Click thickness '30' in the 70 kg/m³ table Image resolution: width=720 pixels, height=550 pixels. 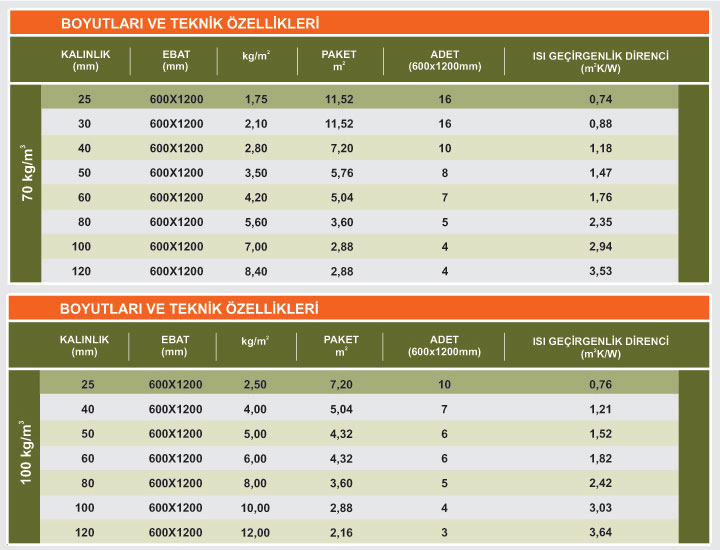pyautogui.click(x=84, y=124)
